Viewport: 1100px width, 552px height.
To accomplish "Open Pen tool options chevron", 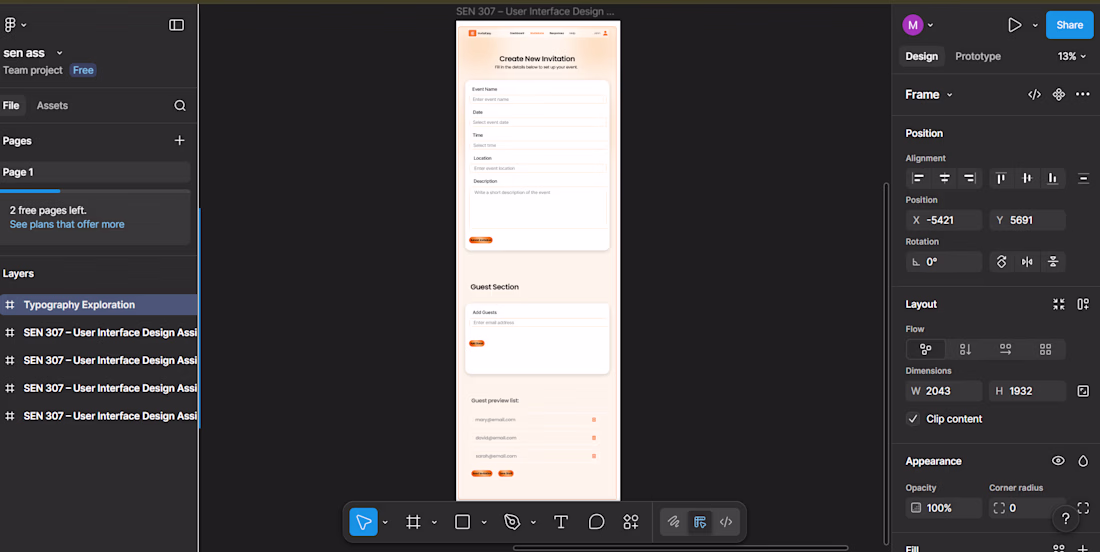I will 533,523.
